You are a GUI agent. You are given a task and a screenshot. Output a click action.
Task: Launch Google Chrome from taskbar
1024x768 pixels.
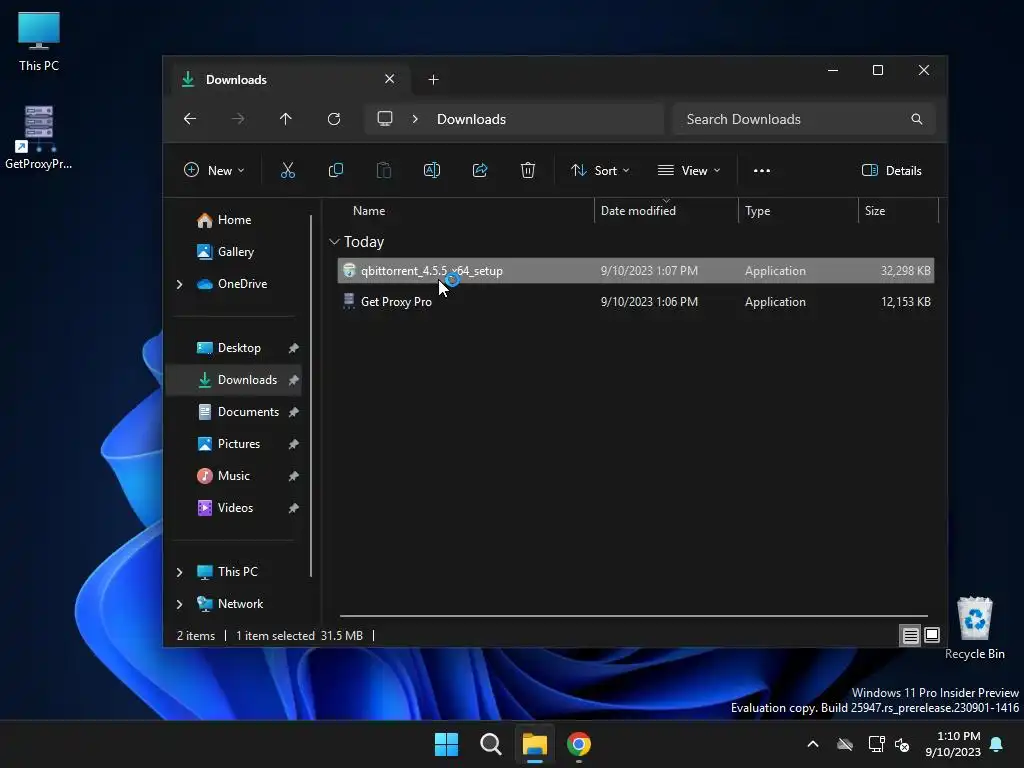579,744
